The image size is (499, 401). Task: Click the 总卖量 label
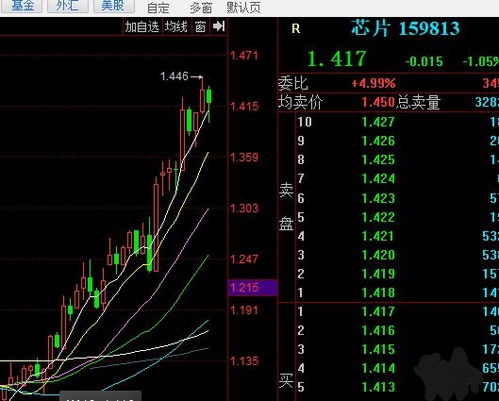point(418,102)
